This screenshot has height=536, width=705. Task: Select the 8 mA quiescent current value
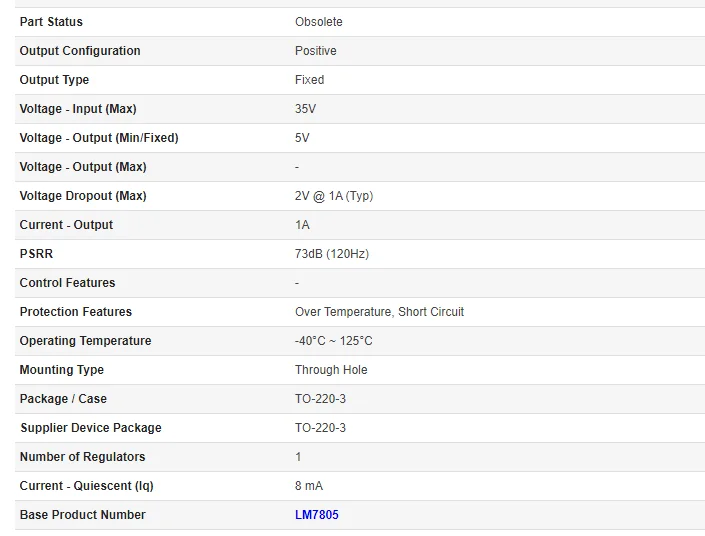(309, 486)
